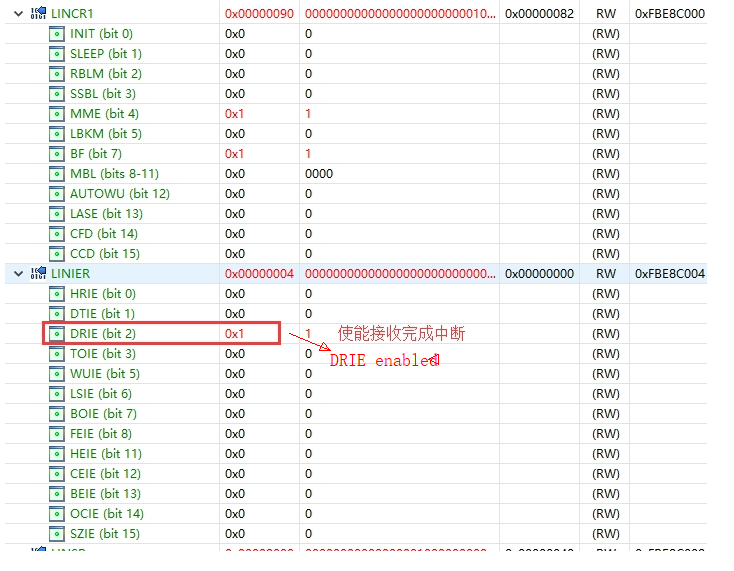Select the AUTOWU (bit 12) field icon
The width and height of the screenshot is (734, 571).
pos(57,194)
